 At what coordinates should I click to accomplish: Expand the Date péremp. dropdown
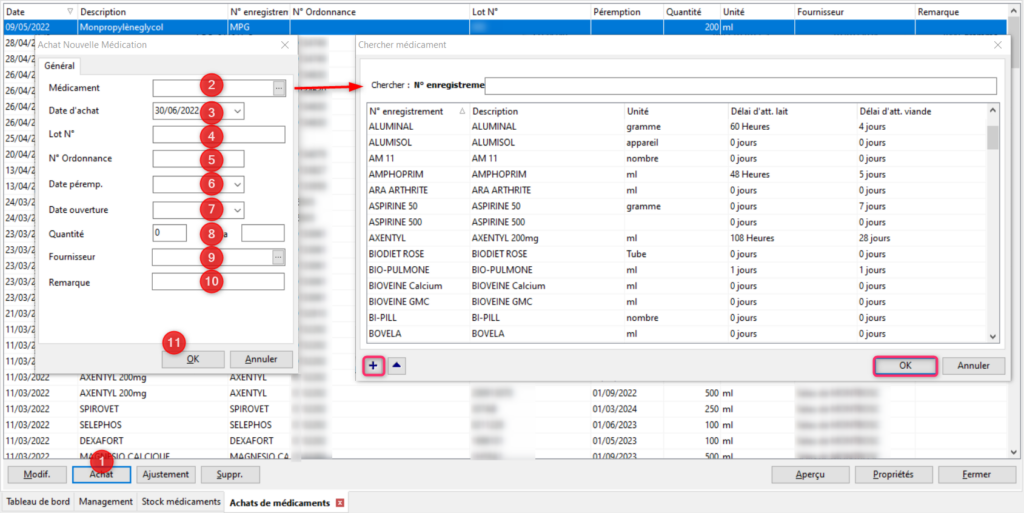(237, 184)
